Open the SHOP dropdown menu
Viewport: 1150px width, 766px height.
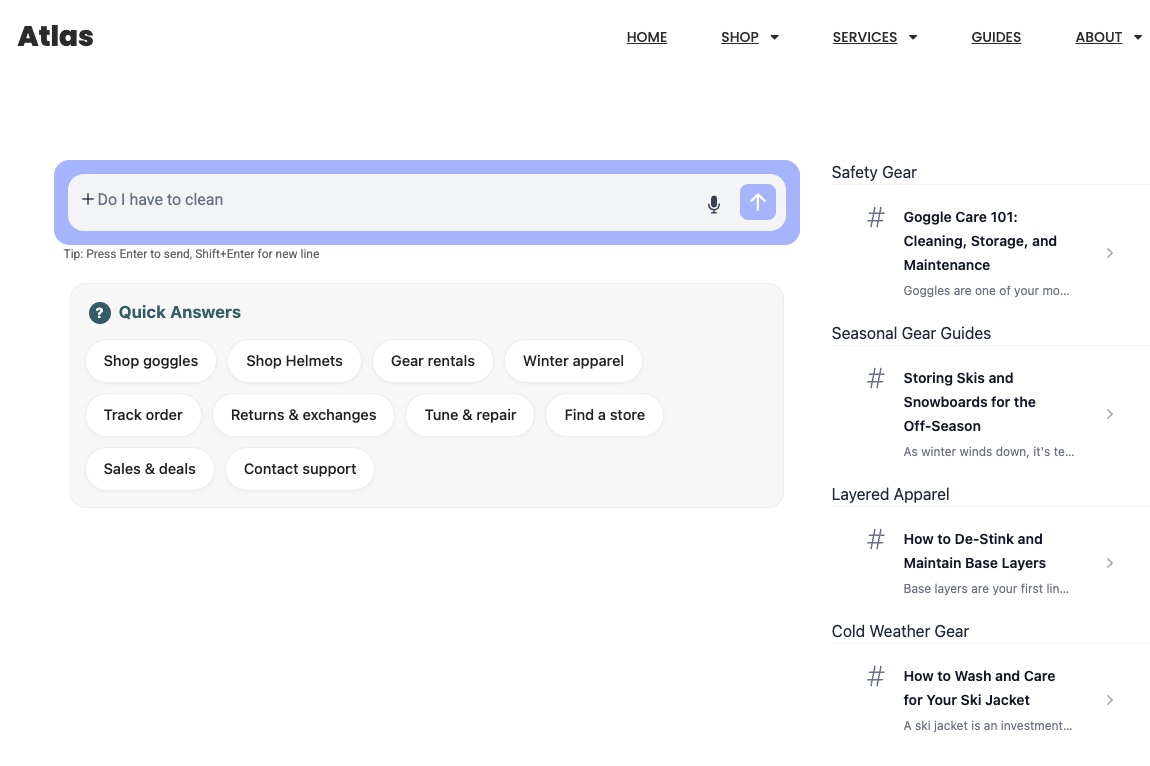[749, 37]
